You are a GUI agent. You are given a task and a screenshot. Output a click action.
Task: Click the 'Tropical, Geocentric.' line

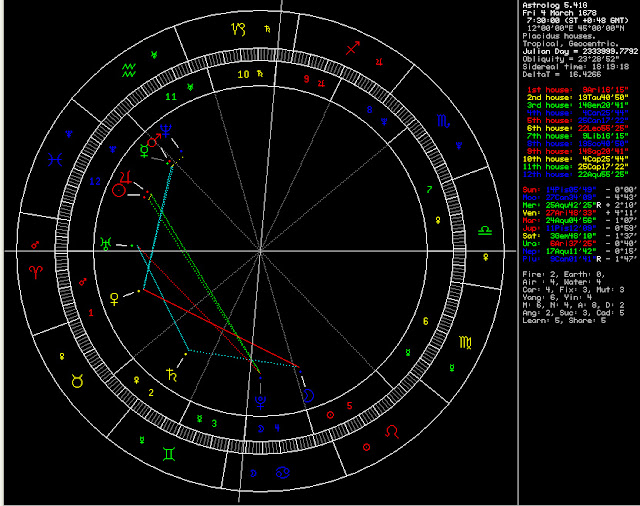(x=570, y=44)
